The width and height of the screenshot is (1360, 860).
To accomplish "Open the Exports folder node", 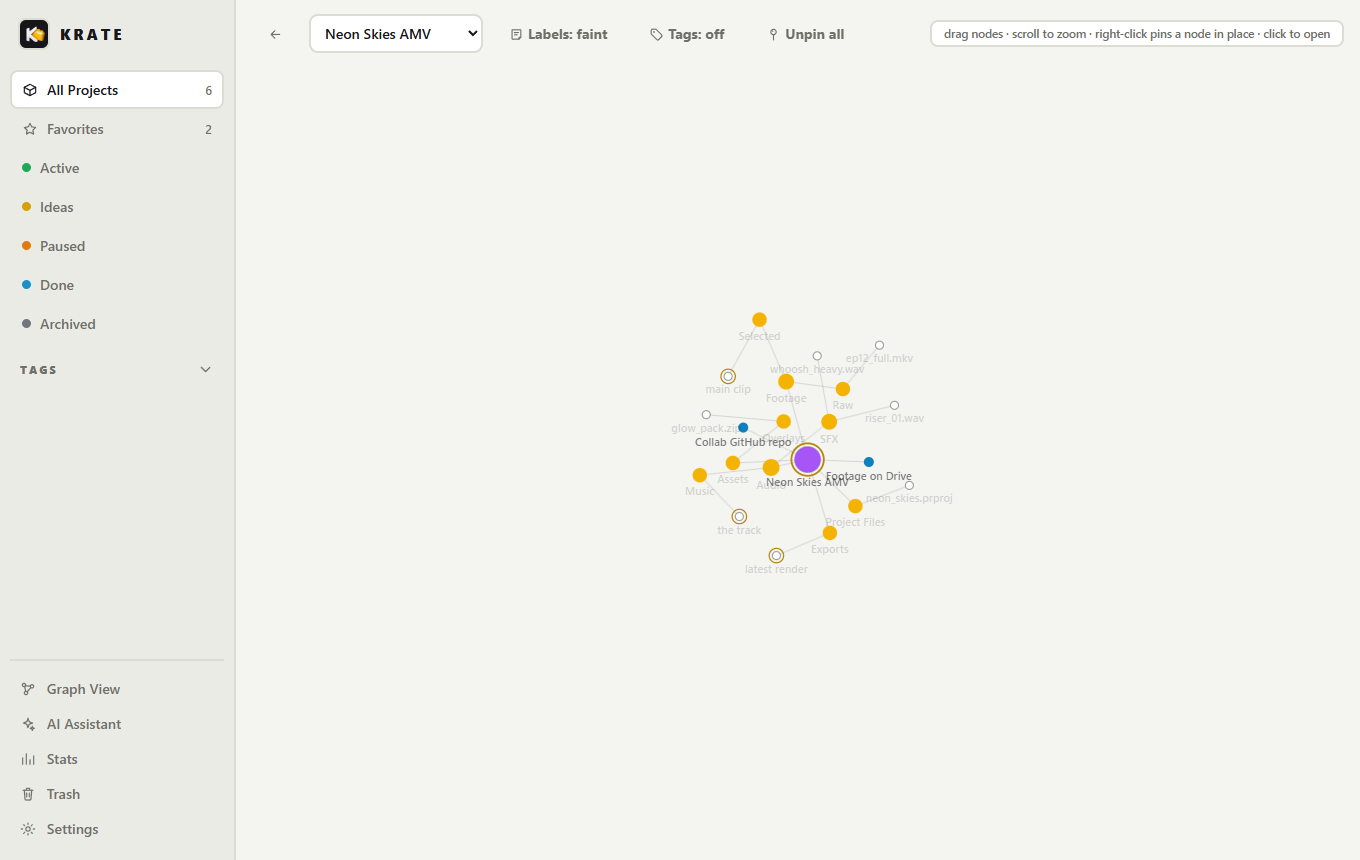I will [830, 533].
